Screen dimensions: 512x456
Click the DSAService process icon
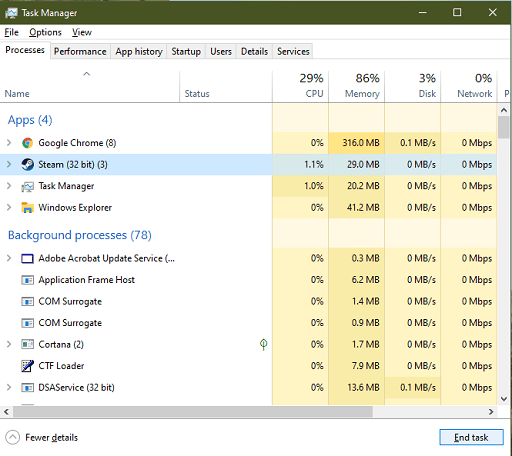tap(27, 388)
